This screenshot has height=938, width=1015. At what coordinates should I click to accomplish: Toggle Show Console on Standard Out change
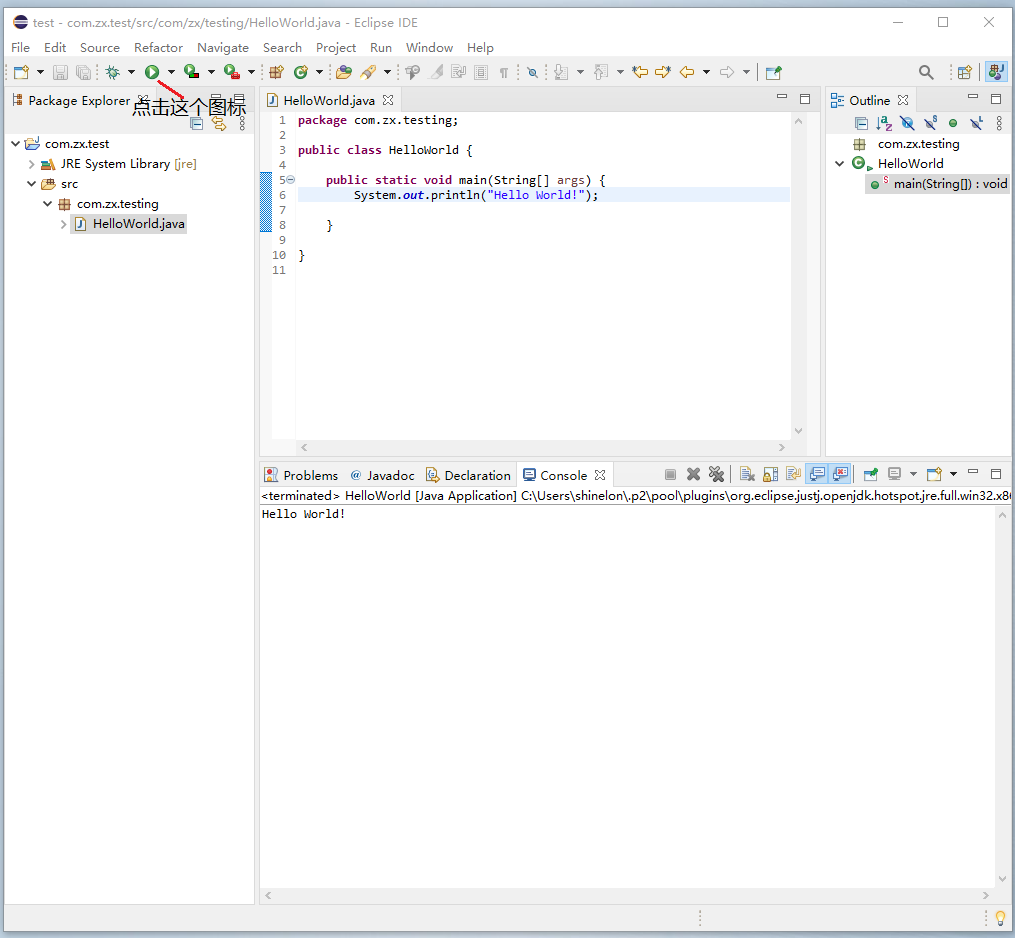pyautogui.click(x=817, y=475)
